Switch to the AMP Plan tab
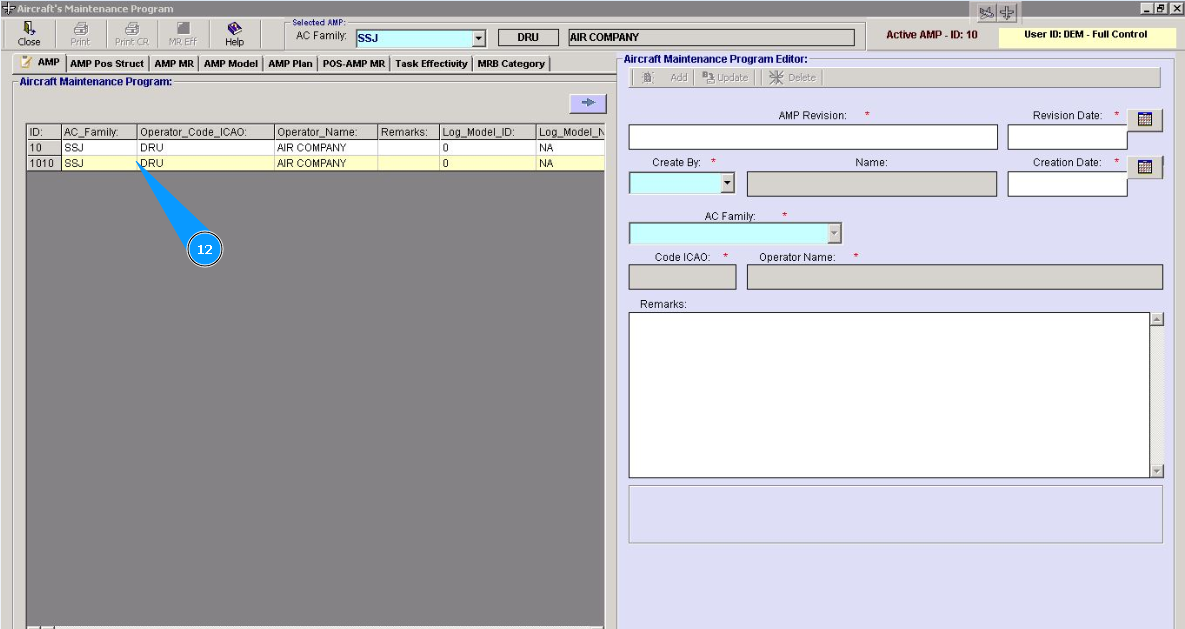The width and height of the screenshot is (1185, 629). click(290, 64)
